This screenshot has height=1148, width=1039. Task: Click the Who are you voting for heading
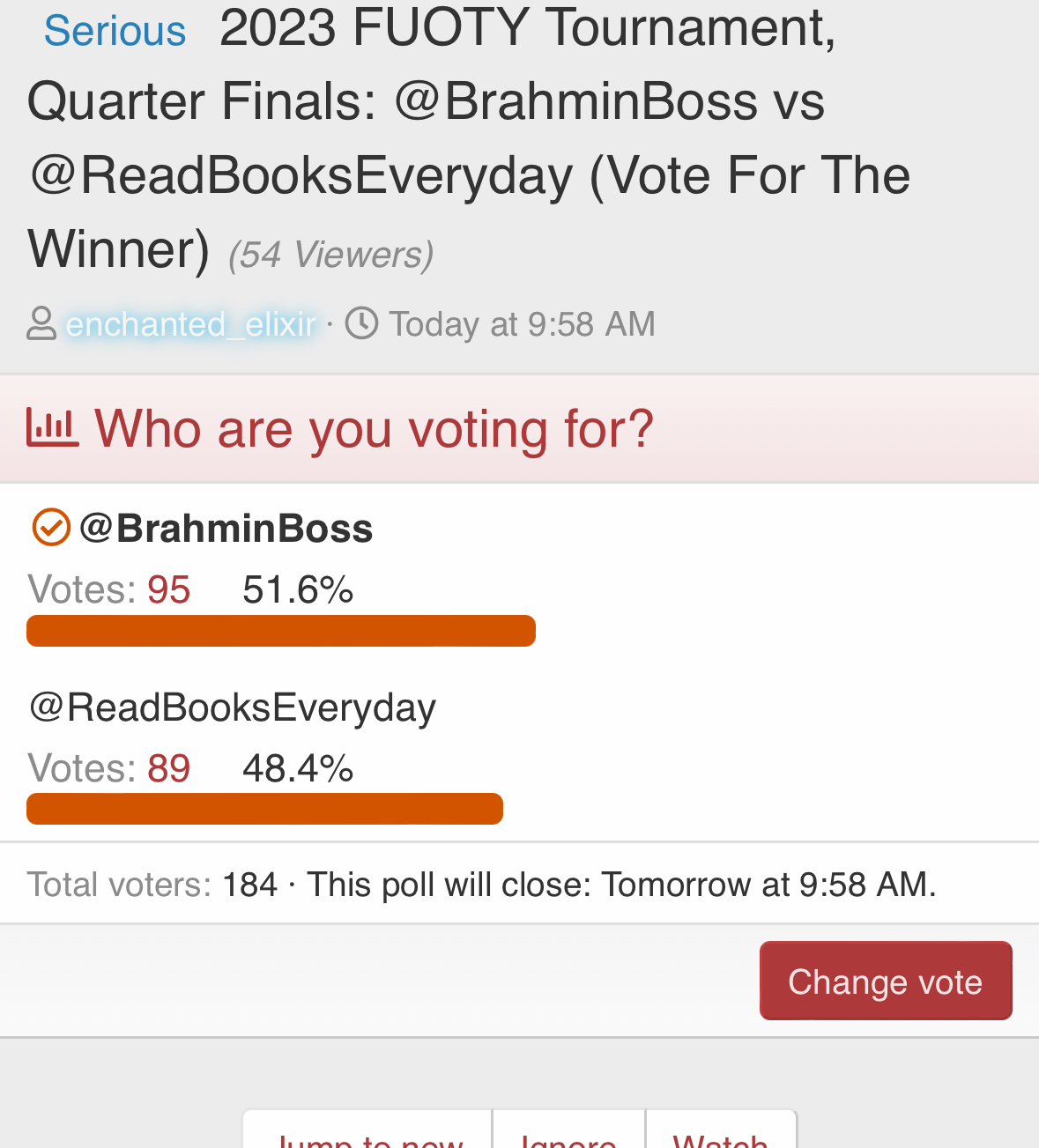[x=374, y=429]
